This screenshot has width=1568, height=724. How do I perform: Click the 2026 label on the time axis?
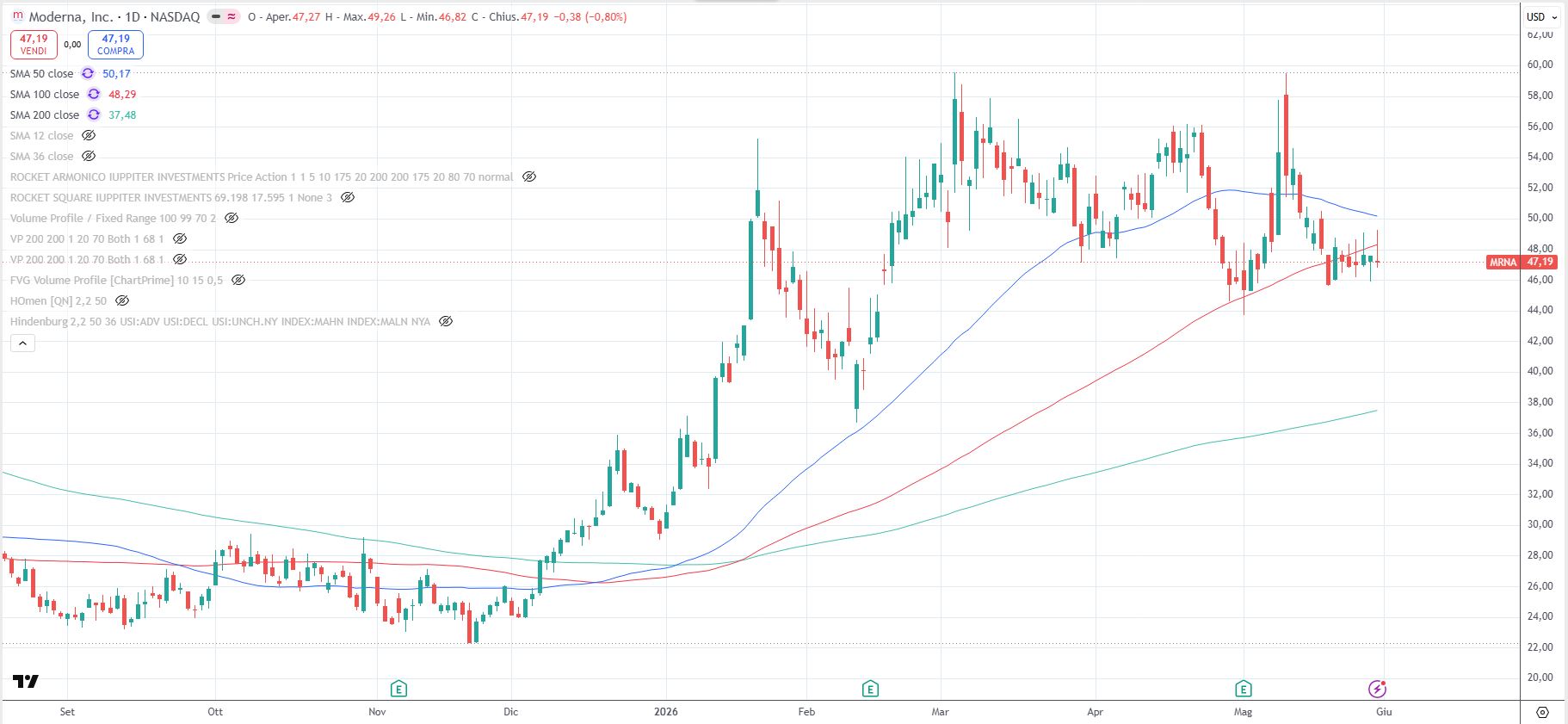coord(666,712)
